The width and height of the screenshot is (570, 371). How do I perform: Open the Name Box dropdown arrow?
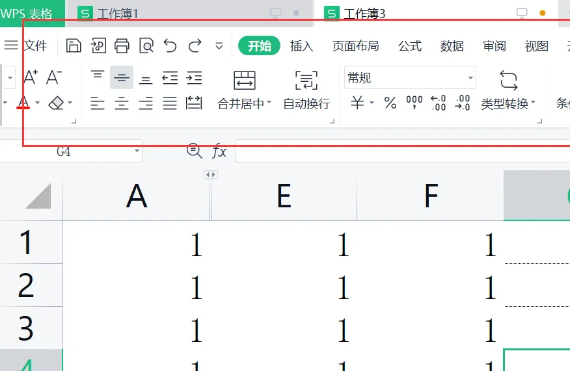pos(137,150)
